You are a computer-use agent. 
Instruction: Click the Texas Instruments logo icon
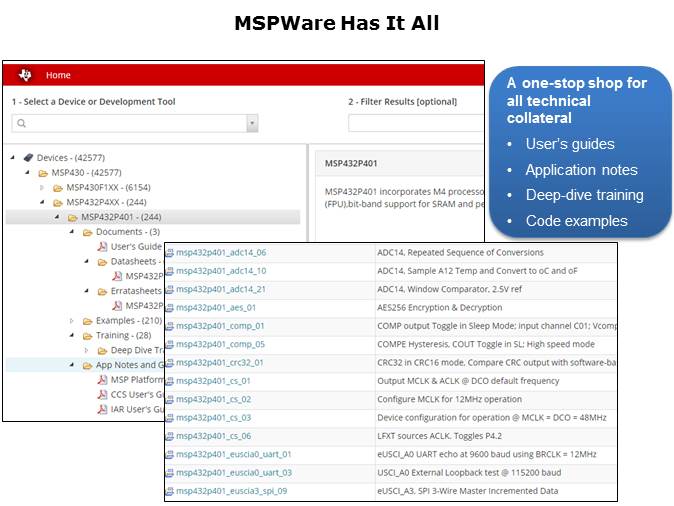pyautogui.click(x=26, y=75)
